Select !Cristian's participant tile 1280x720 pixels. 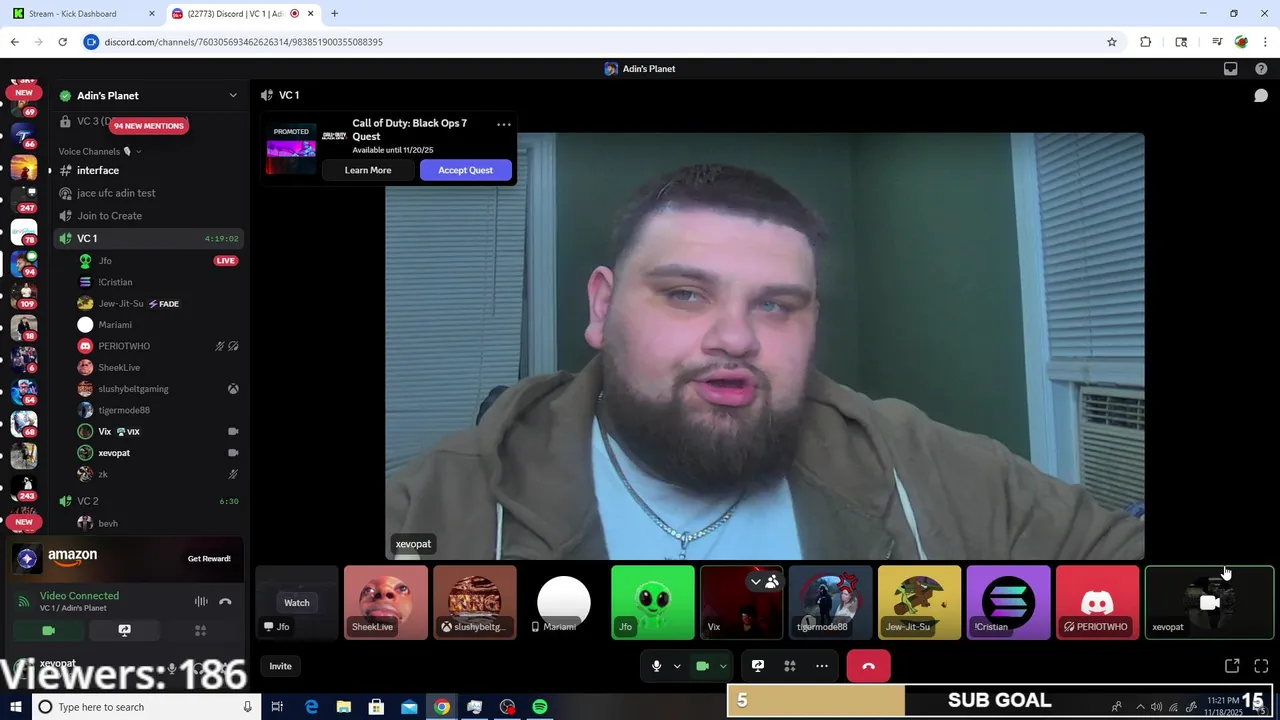[1009, 602]
